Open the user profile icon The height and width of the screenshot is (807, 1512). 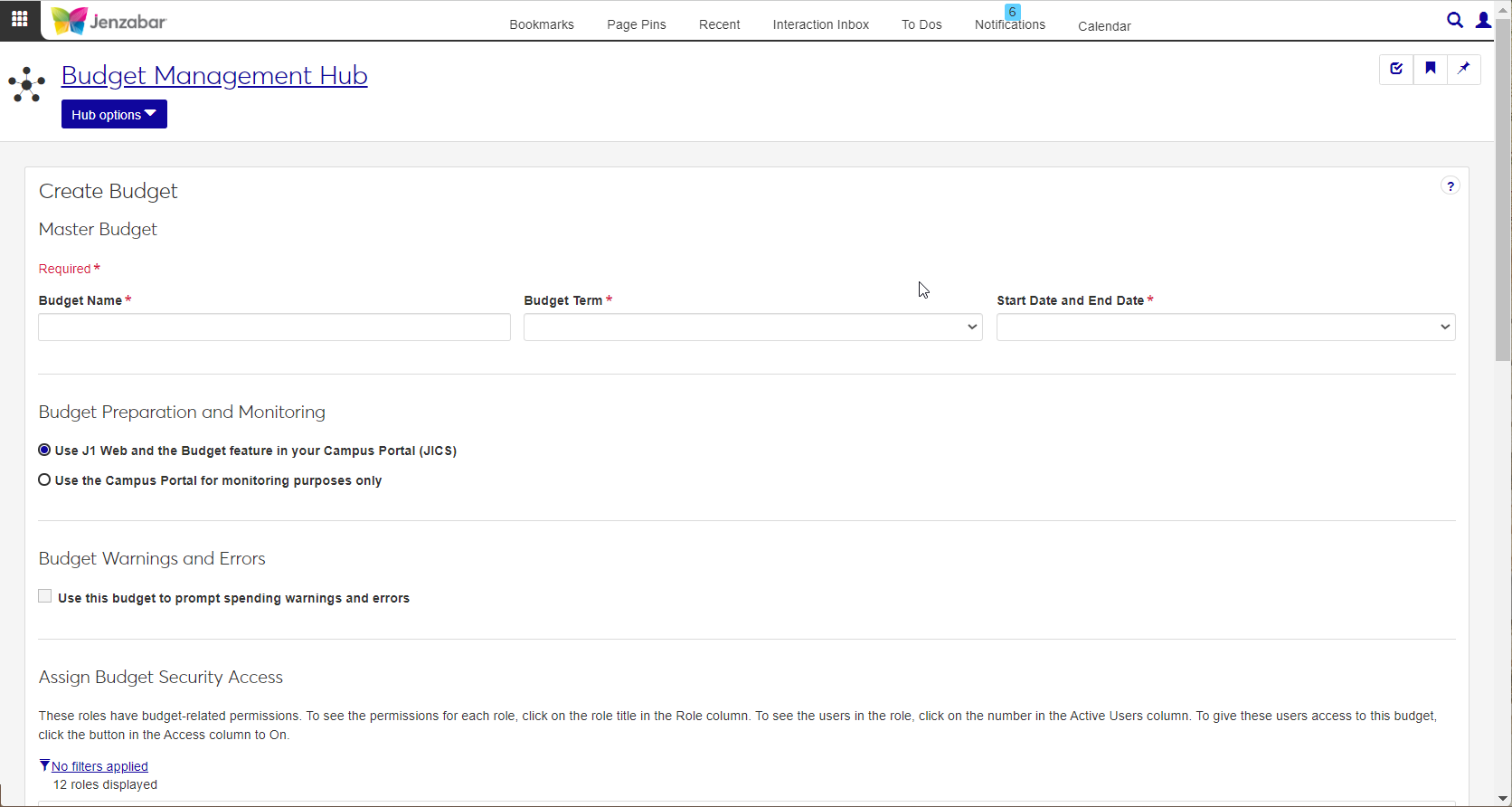[1483, 20]
